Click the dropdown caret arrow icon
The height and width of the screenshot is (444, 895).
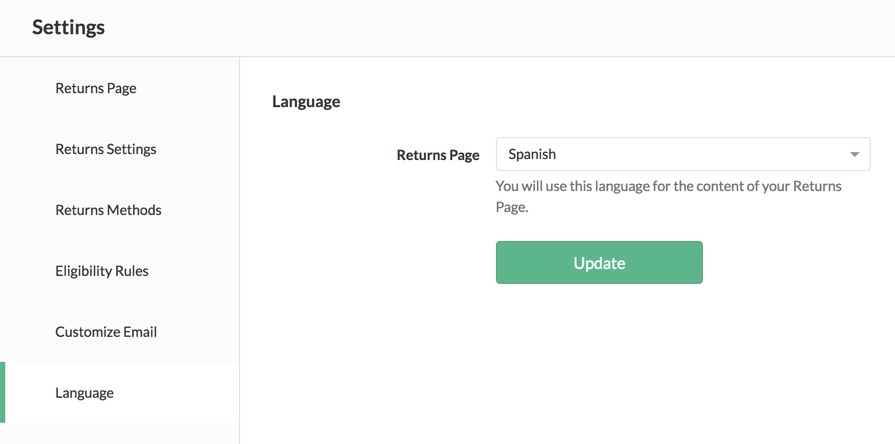(854, 155)
